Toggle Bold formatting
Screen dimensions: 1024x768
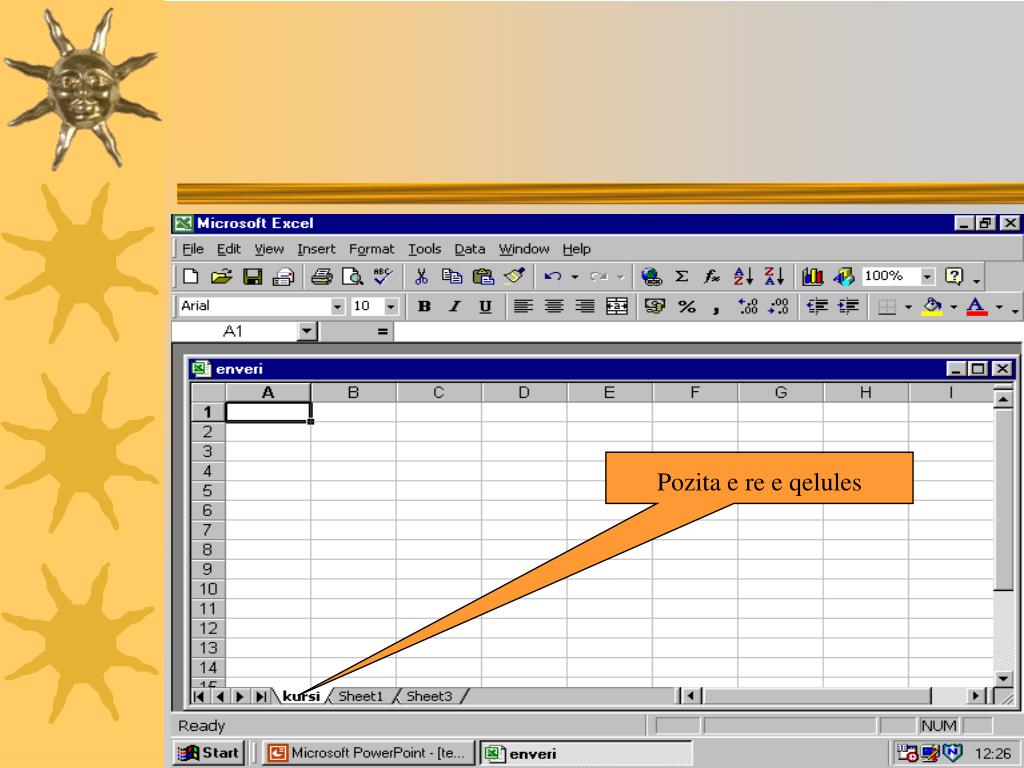click(x=424, y=306)
